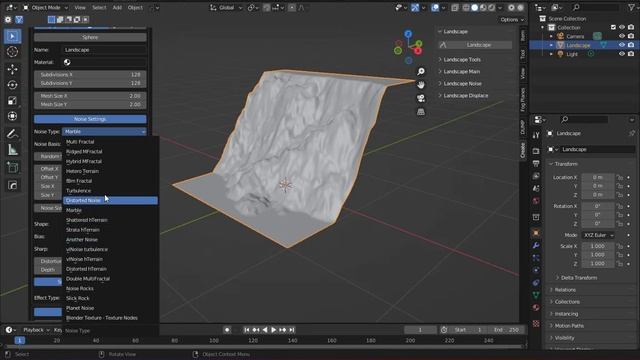Open rotation Mode XYZ Euler dropdown
This screenshot has height=360, width=640.
click(598, 236)
